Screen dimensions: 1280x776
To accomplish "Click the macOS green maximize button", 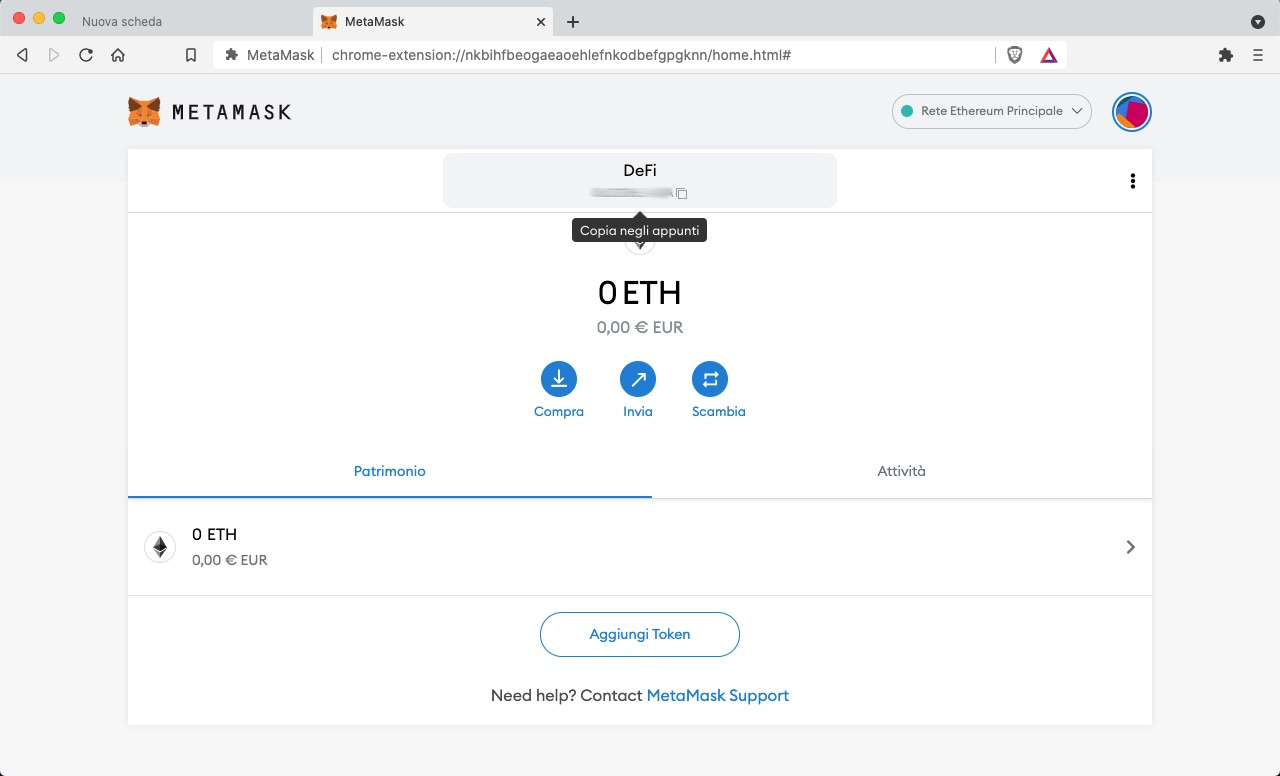I will pos(59,18).
